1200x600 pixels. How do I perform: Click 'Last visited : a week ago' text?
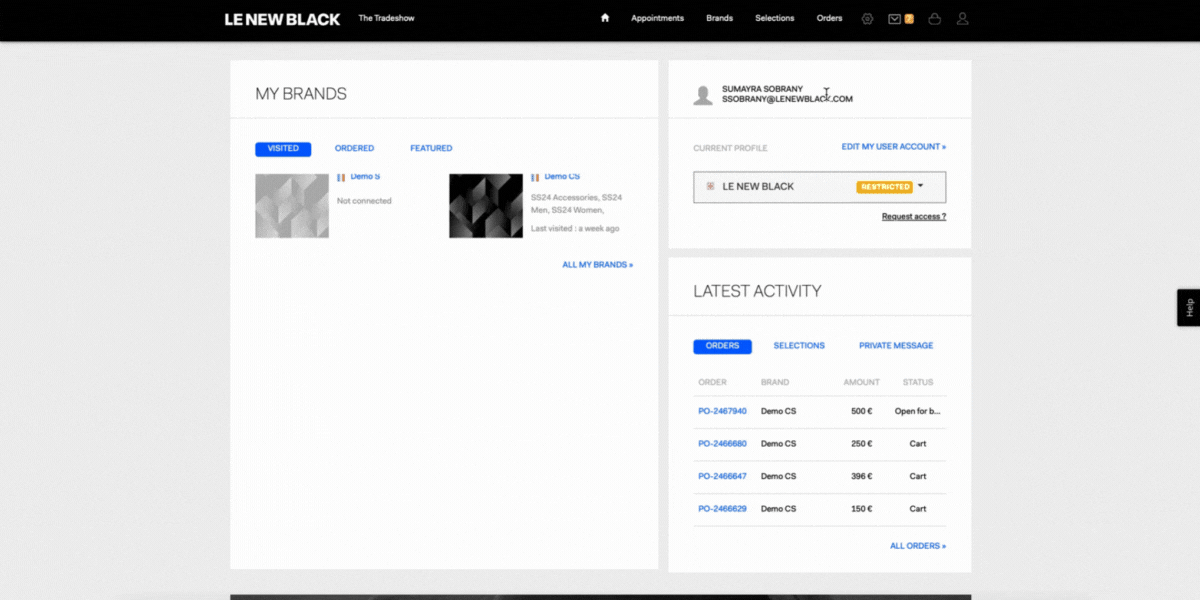coord(575,229)
